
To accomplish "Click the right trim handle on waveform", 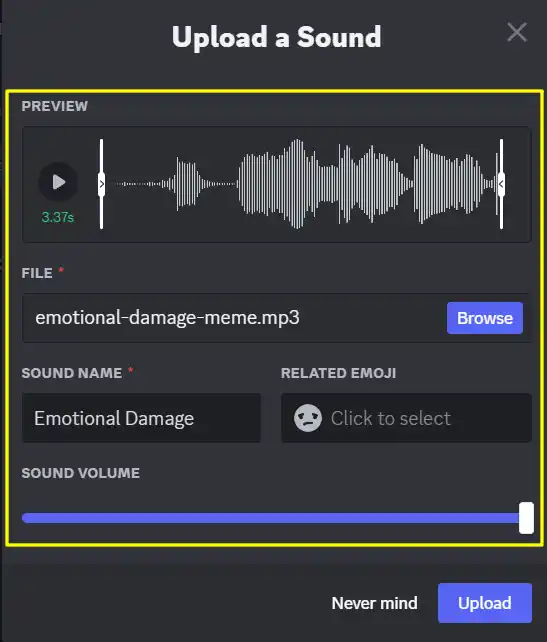I will point(501,184).
